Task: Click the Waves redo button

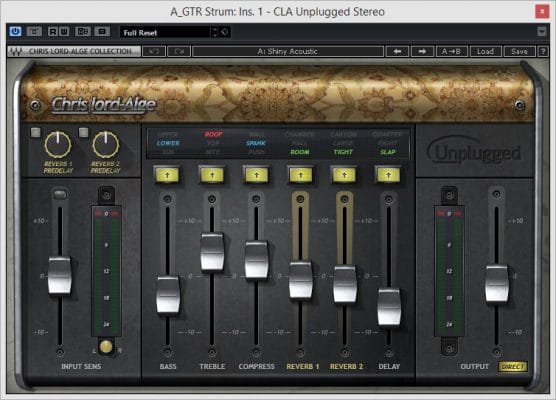Action: (x=179, y=51)
